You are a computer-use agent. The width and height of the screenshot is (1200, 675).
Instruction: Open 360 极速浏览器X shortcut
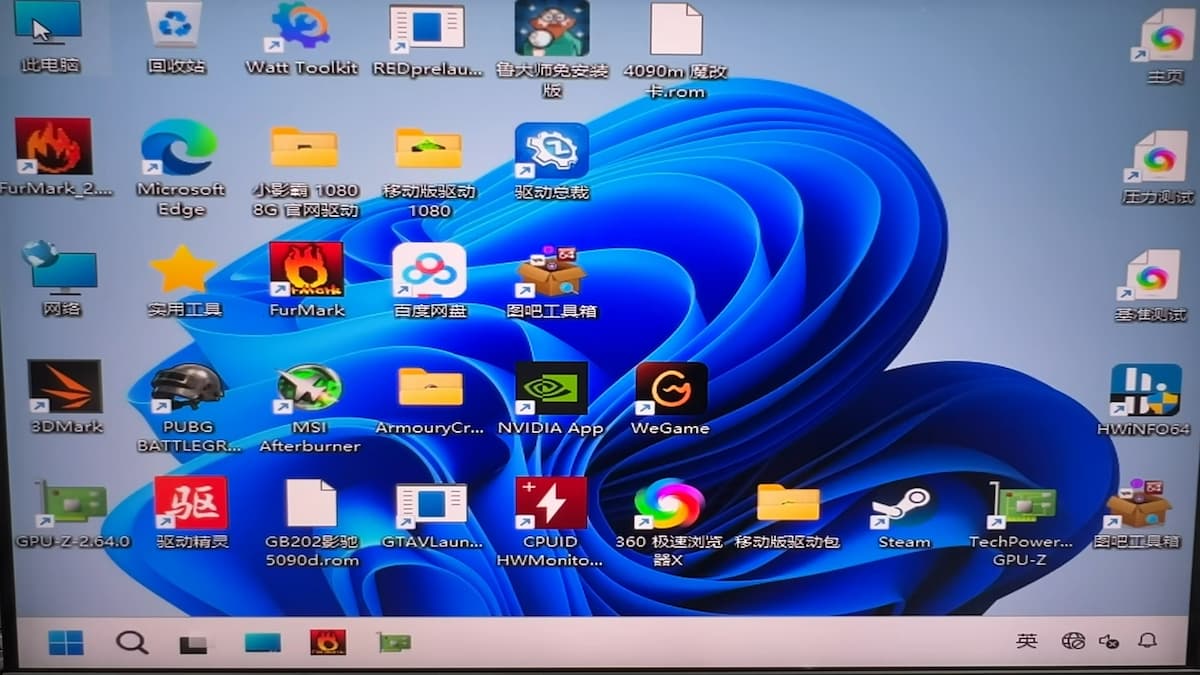click(x=669, y=523)
